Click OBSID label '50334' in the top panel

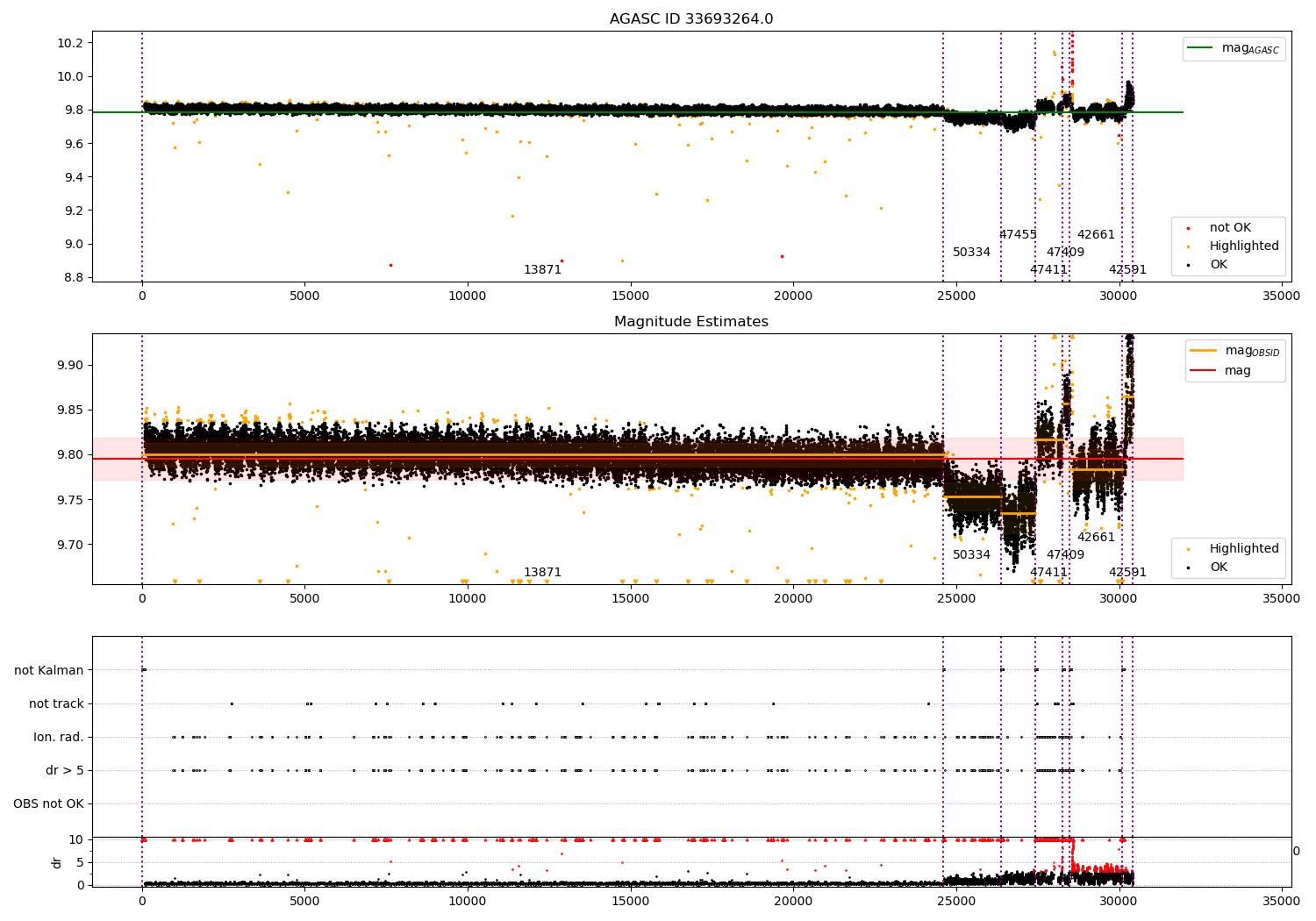(971, 253)
